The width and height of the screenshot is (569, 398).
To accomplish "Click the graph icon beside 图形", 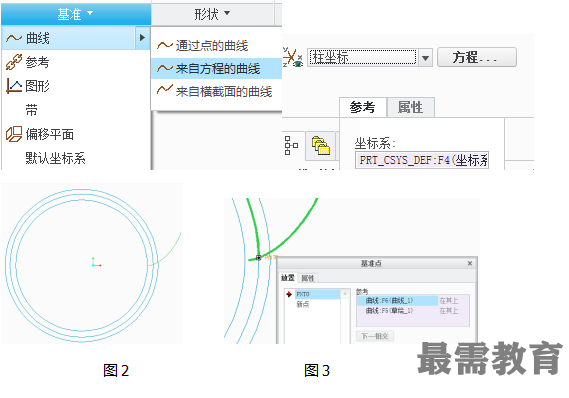I will pos(14,86).
